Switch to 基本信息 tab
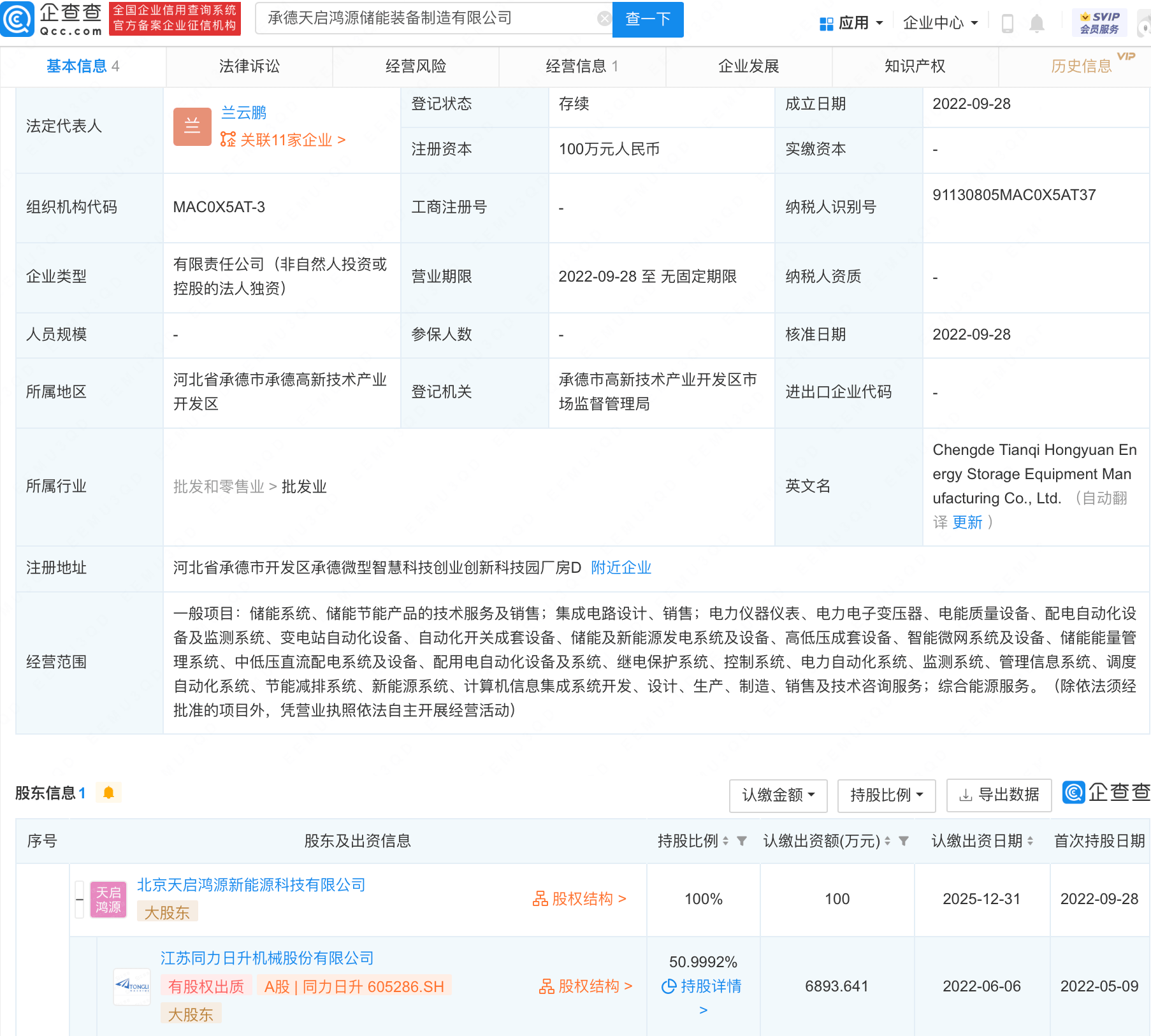 tap(83, 66)
